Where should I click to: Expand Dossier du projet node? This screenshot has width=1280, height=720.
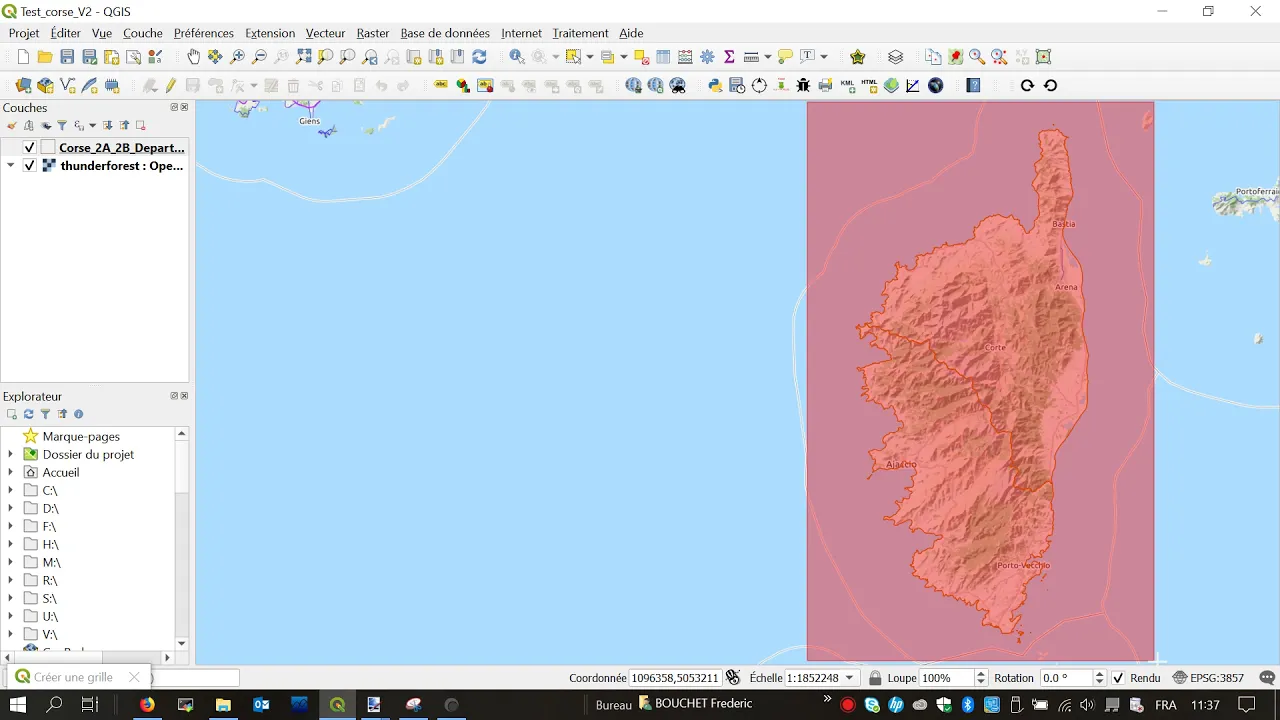click(10, 454)
